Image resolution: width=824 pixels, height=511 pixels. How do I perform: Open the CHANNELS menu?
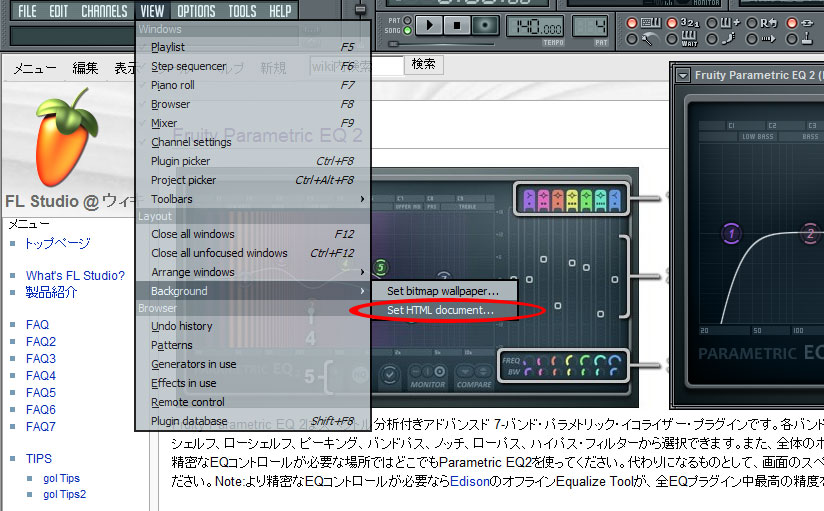[x=104, y=11]
